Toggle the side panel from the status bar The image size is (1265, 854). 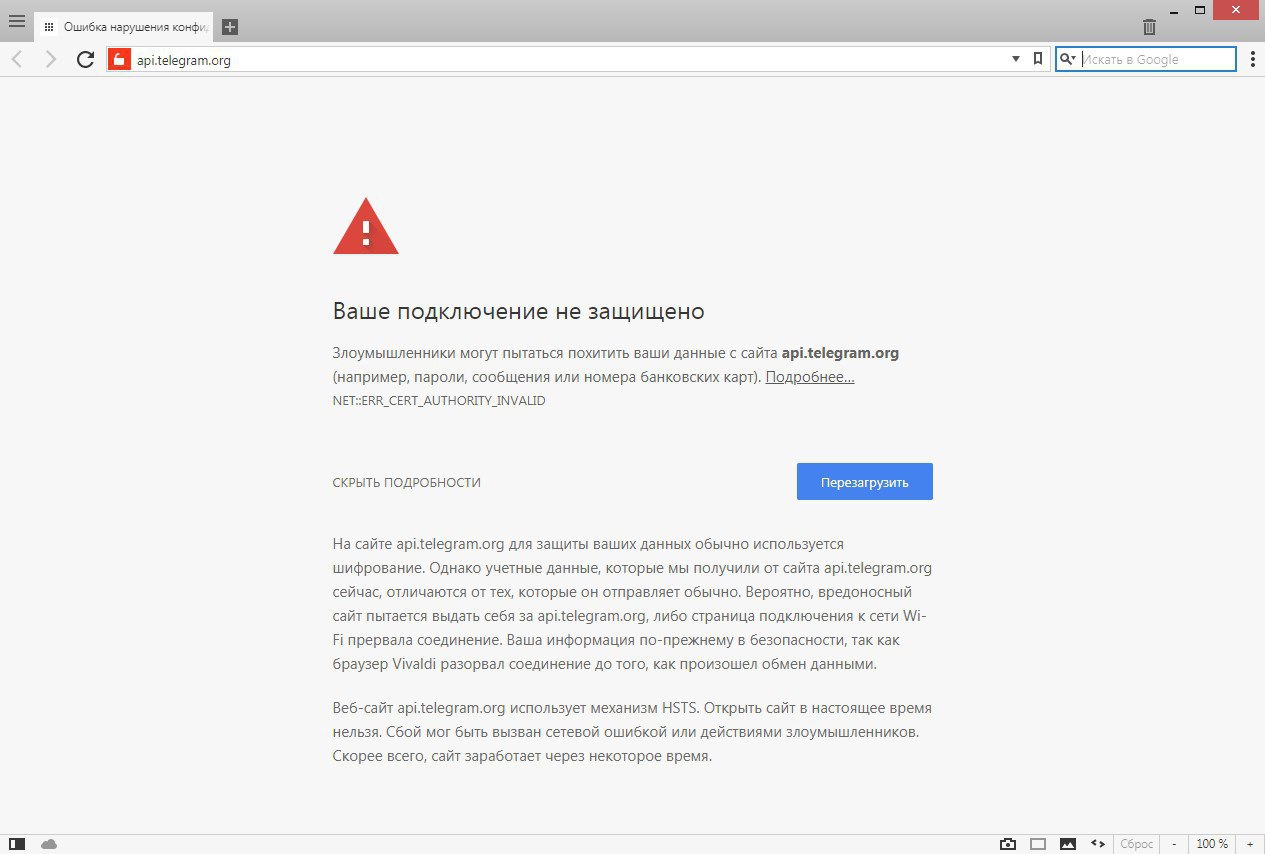click(17, 844)
